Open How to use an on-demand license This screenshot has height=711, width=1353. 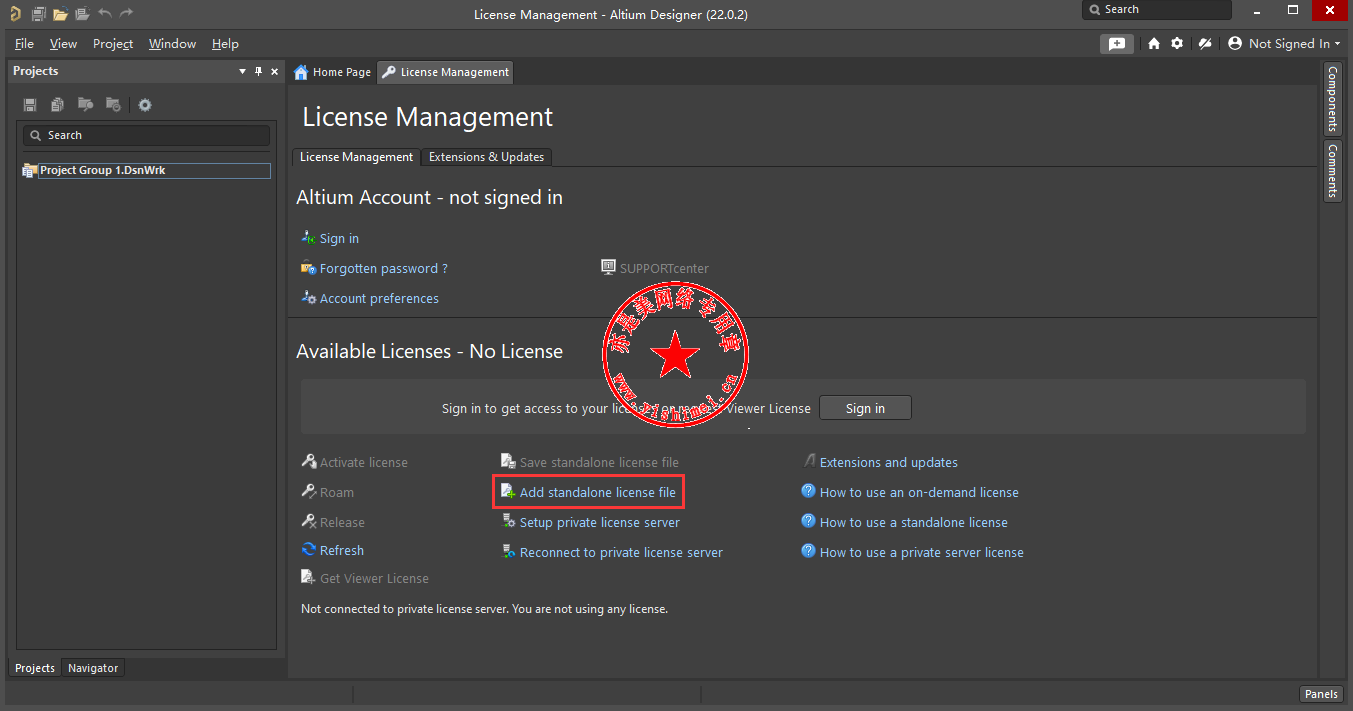pyautogui.click(x=919, y=493)
